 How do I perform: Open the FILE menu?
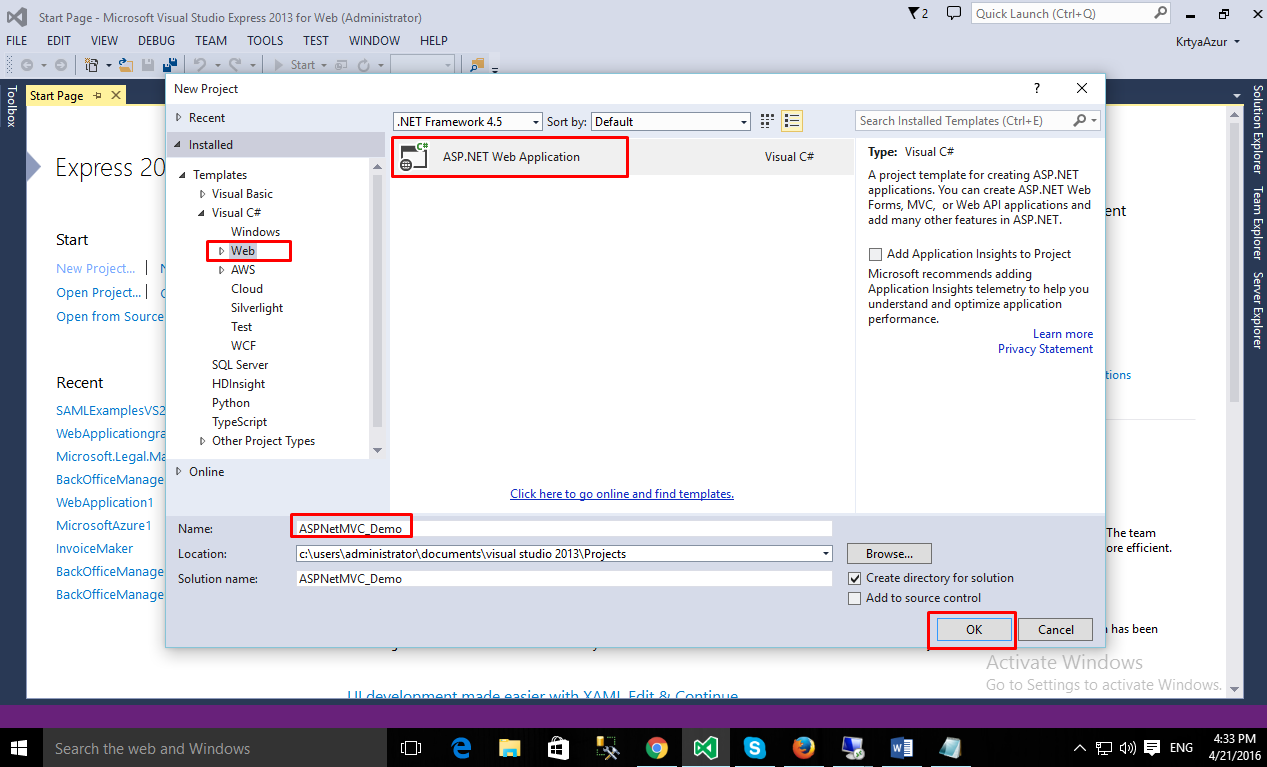pos(17,41)
